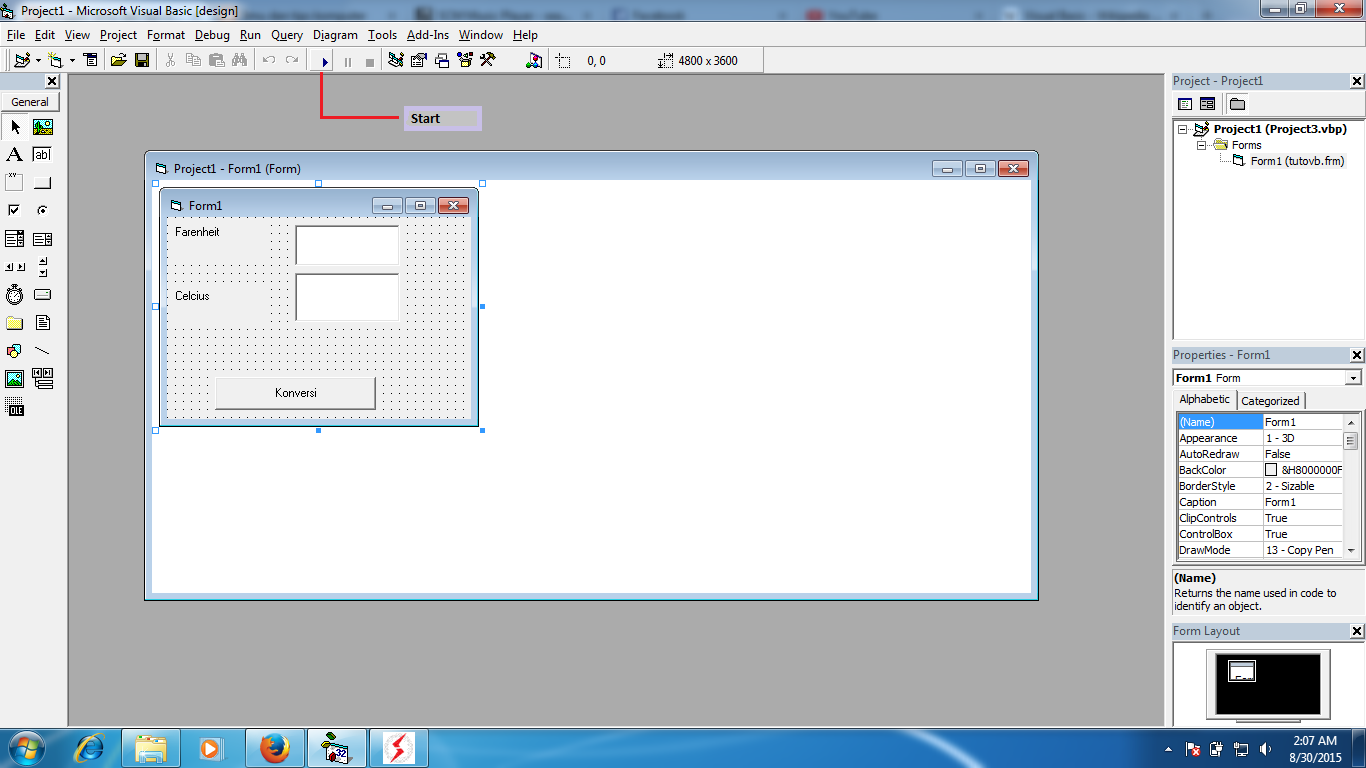This screenshot has height=768, width=1366.
Task: Select the Line control tool
Action: tap(42, 351)
